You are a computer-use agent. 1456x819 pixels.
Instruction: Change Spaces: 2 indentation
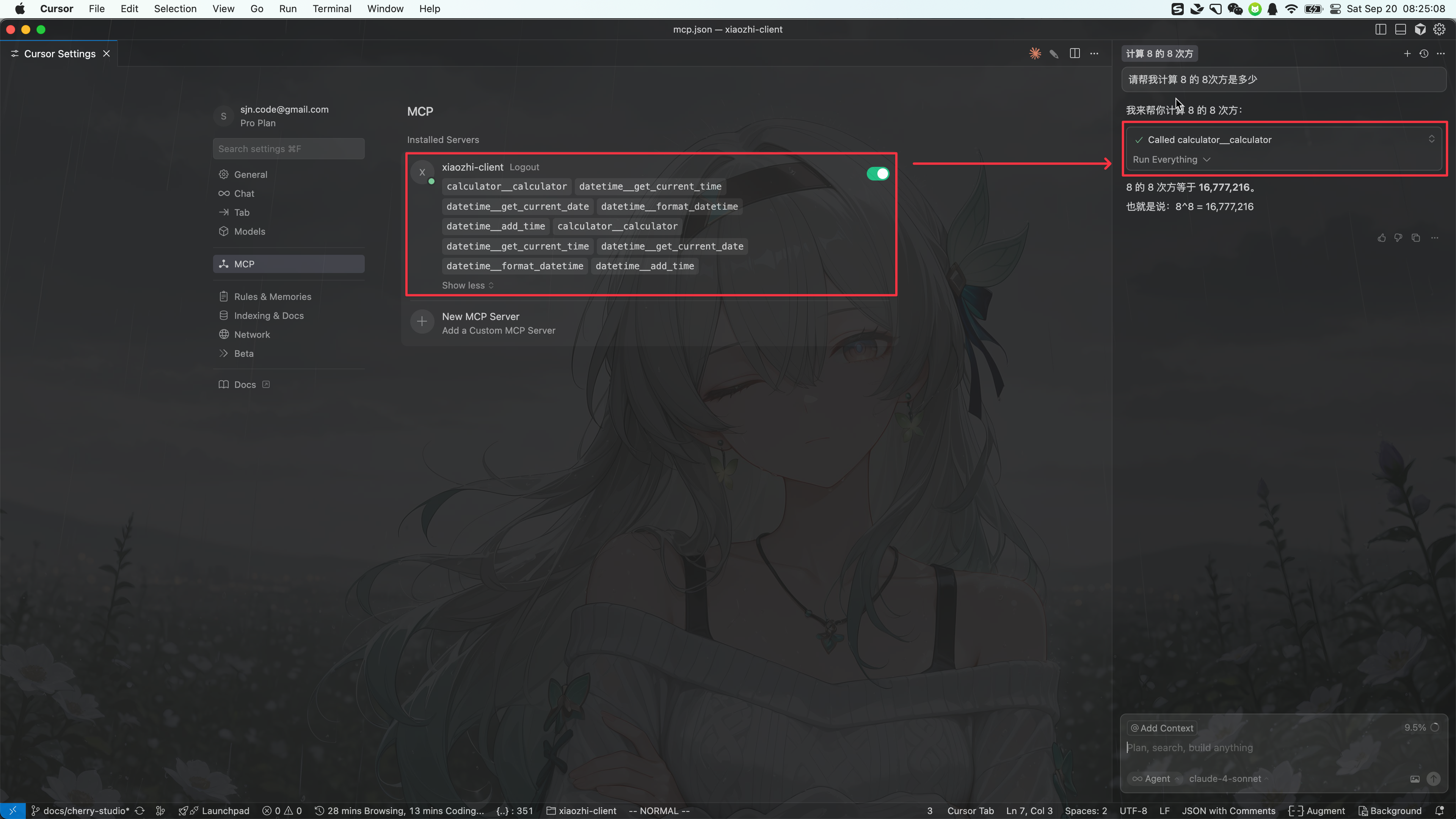tap(1086, 811)
